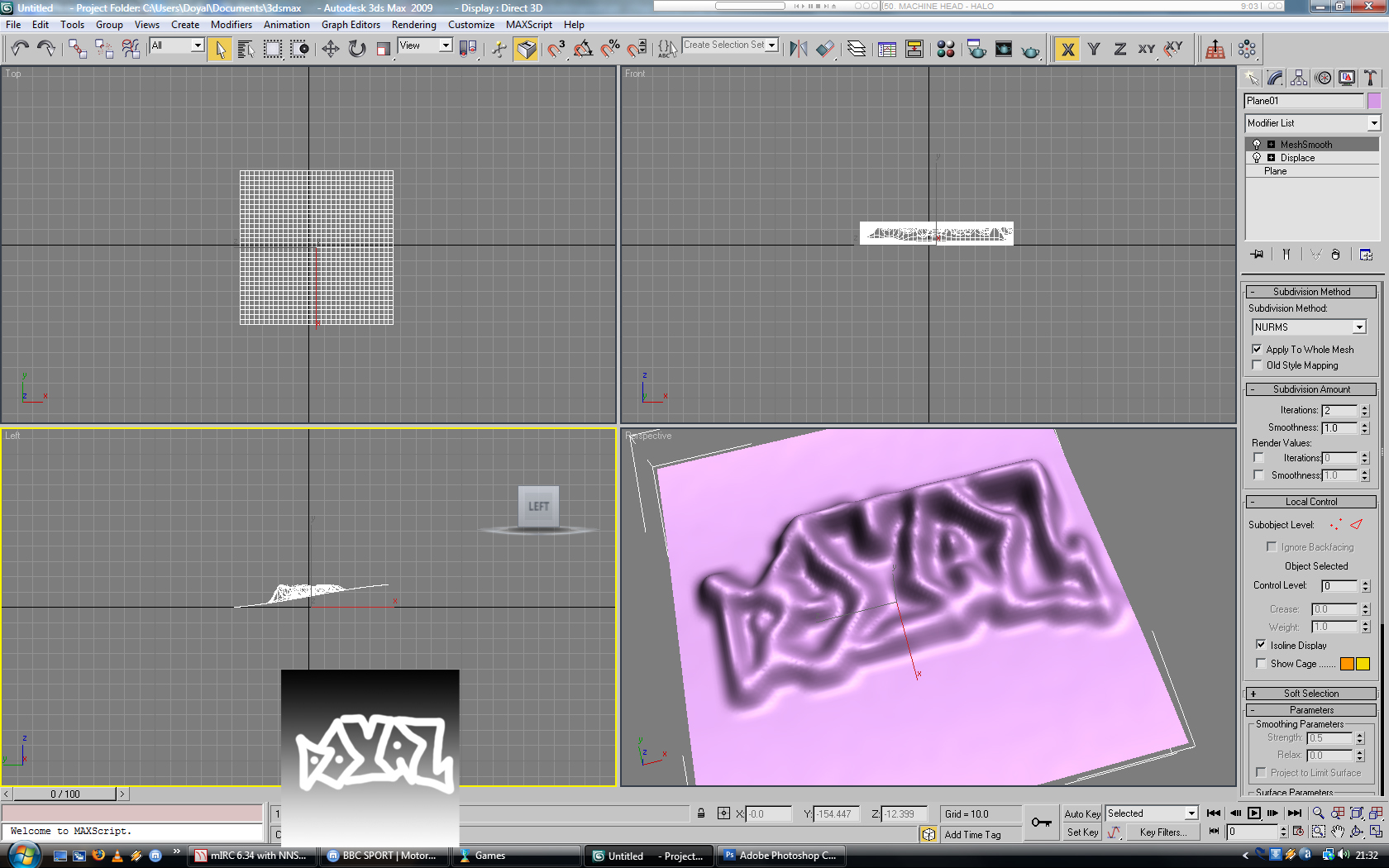1389x868 pixels.
Task: Click the Pan view hand icon
Action: pos(1338,832)
